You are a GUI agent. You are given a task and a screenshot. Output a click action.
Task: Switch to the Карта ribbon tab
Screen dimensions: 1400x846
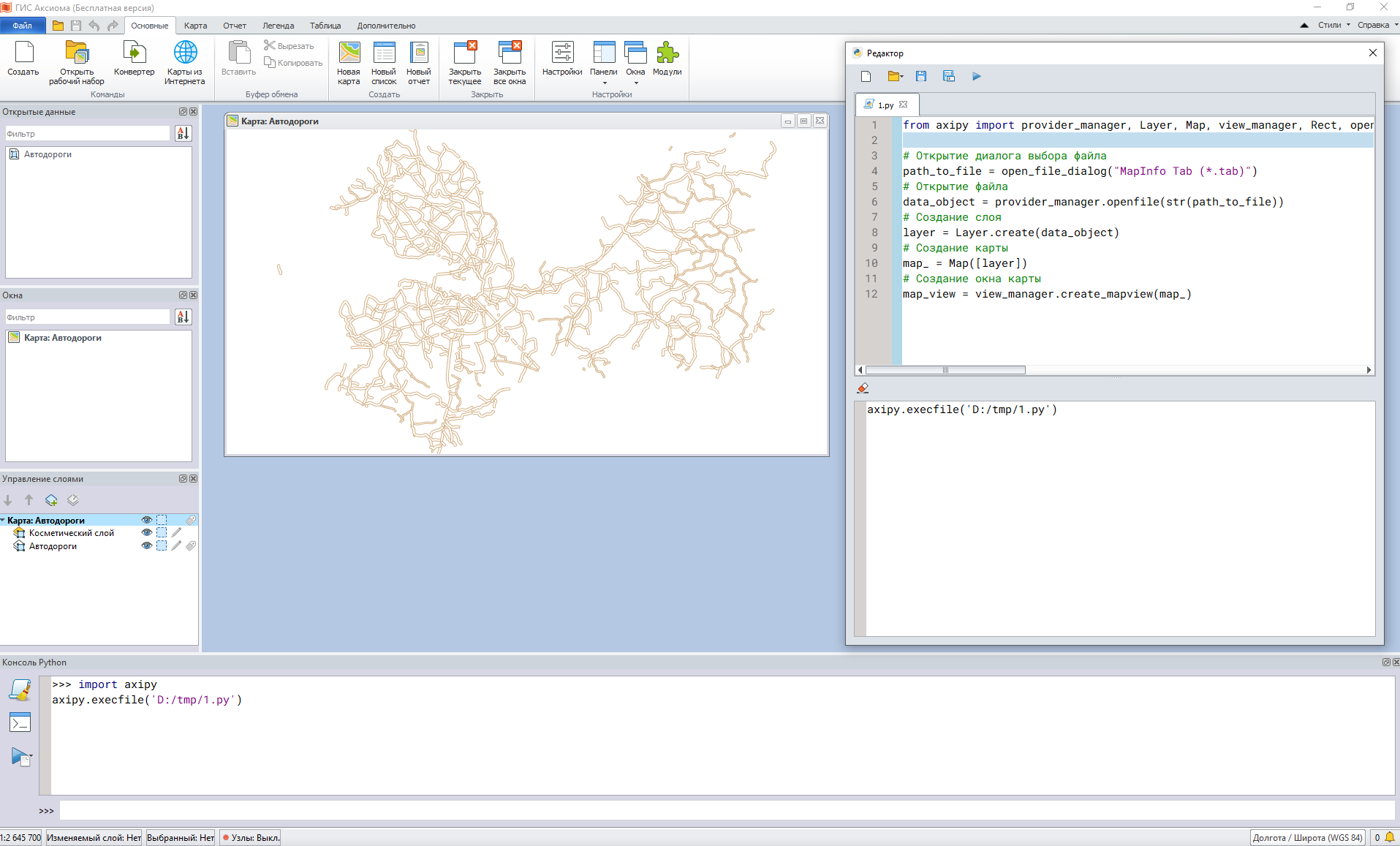pos(195,26)
